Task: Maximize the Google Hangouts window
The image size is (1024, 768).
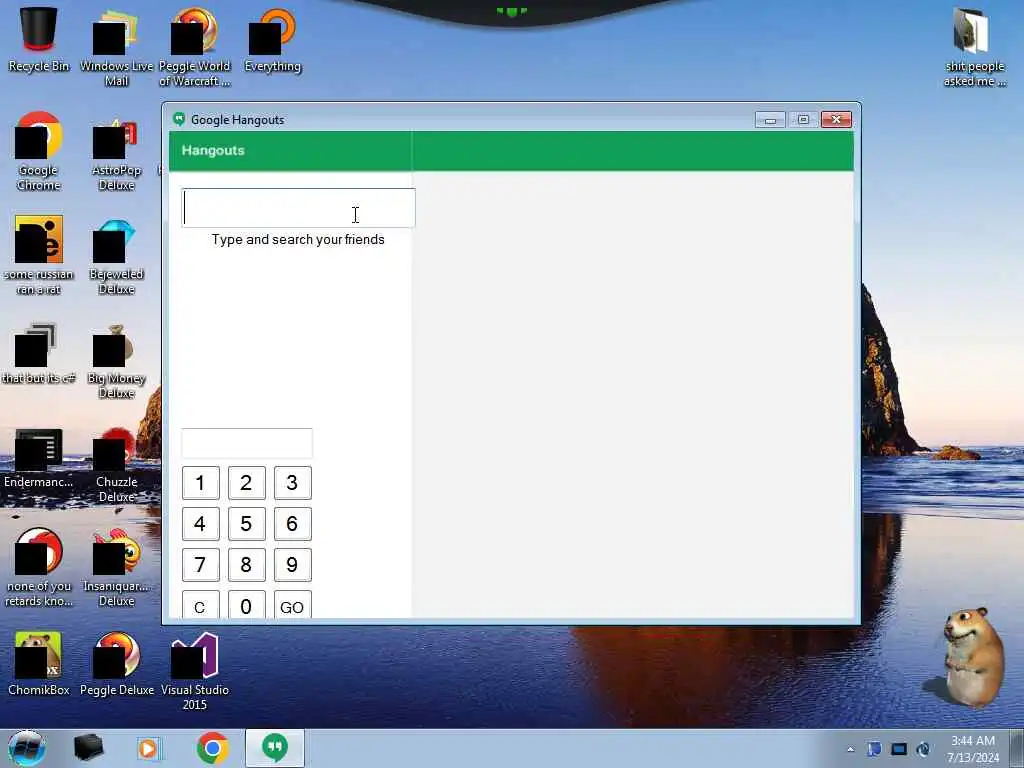Action: point(803,120)
